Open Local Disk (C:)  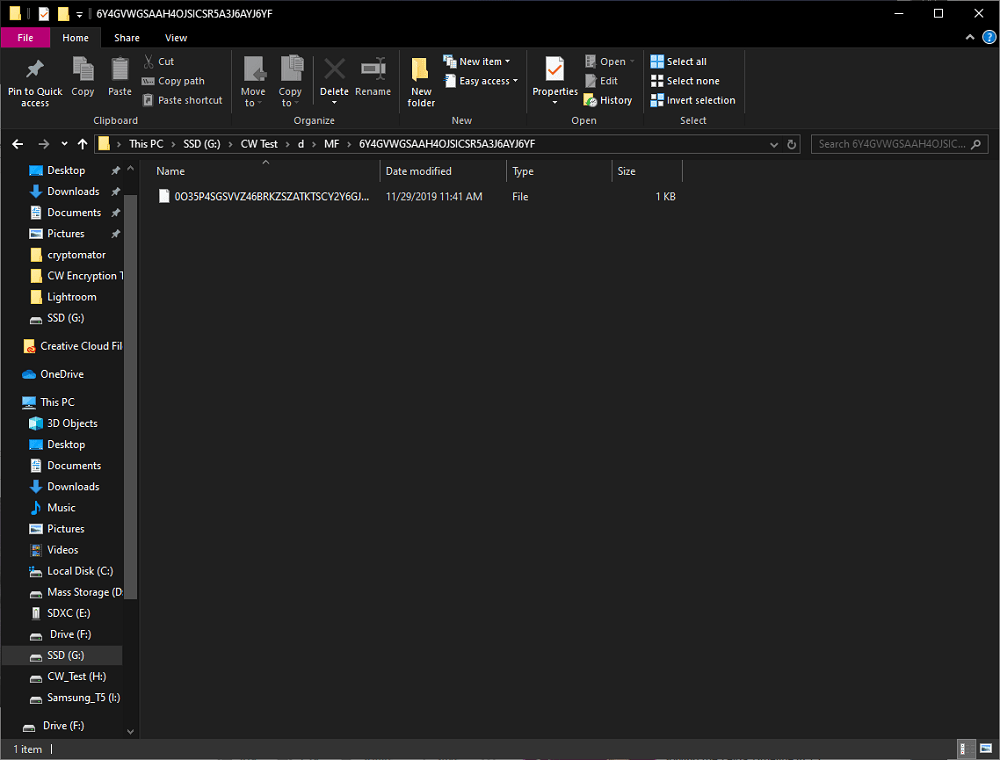(x=80, y=571)
